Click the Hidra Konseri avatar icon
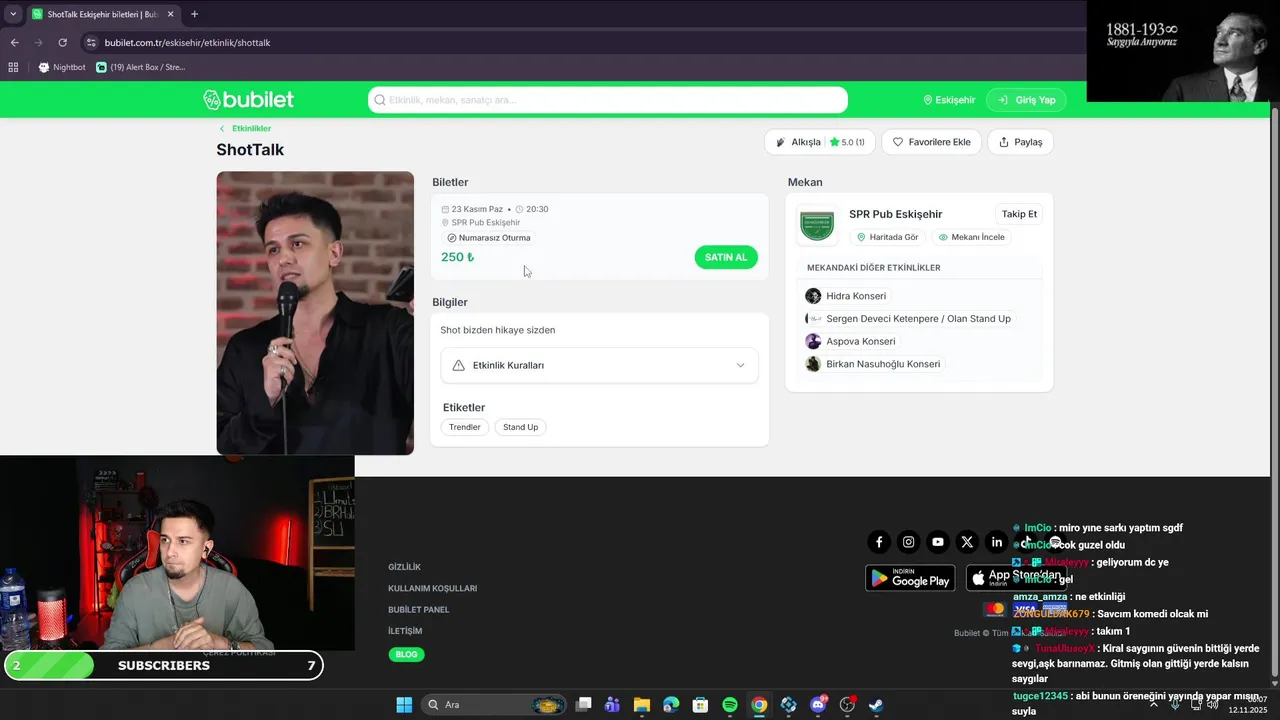This screenshot has height=720, width=1280. pyautogui.click(x=813, y=296)
